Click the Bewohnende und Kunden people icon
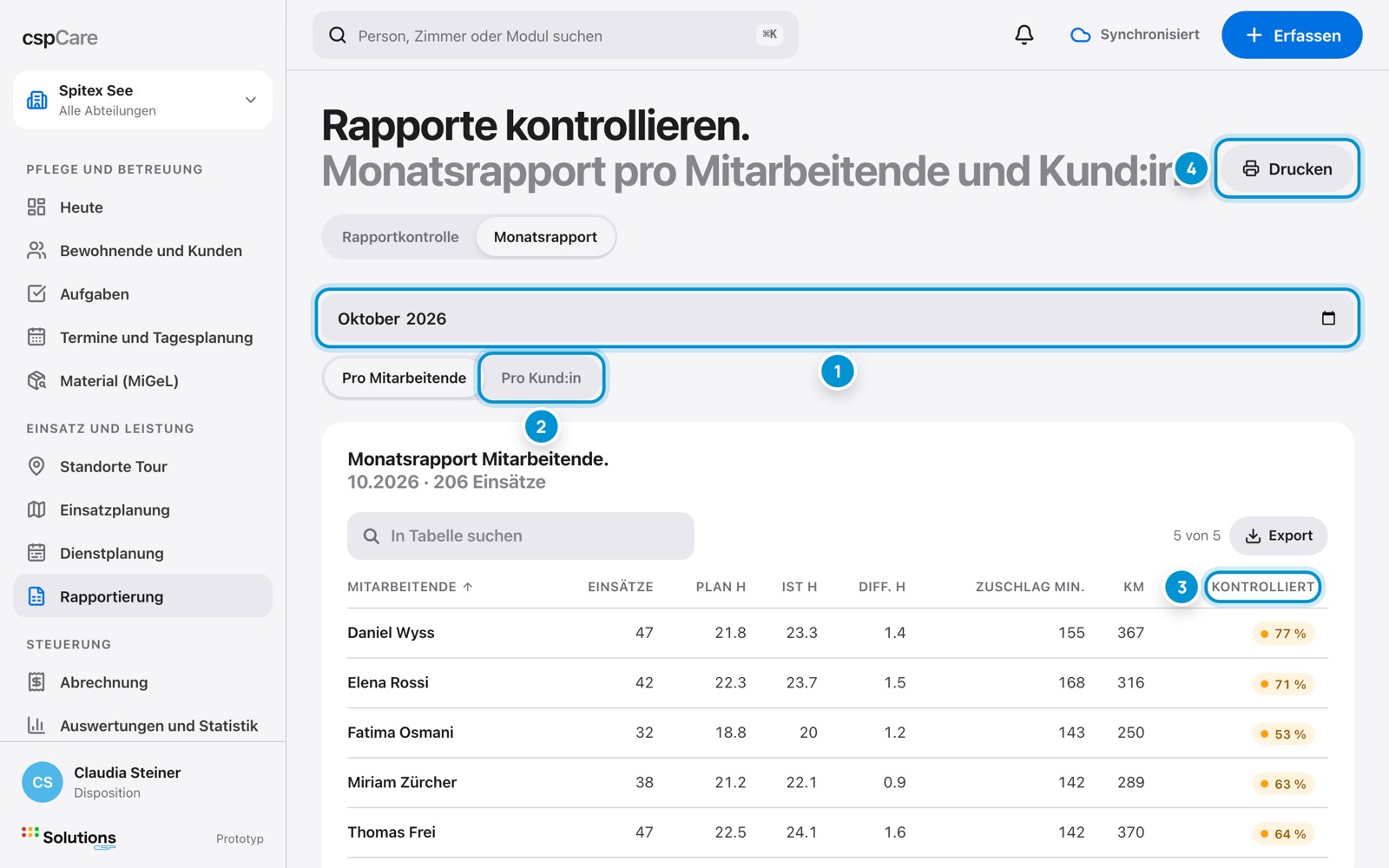Image resolution: width=1389 pixels, height=868 pixels. pos(36,250)
